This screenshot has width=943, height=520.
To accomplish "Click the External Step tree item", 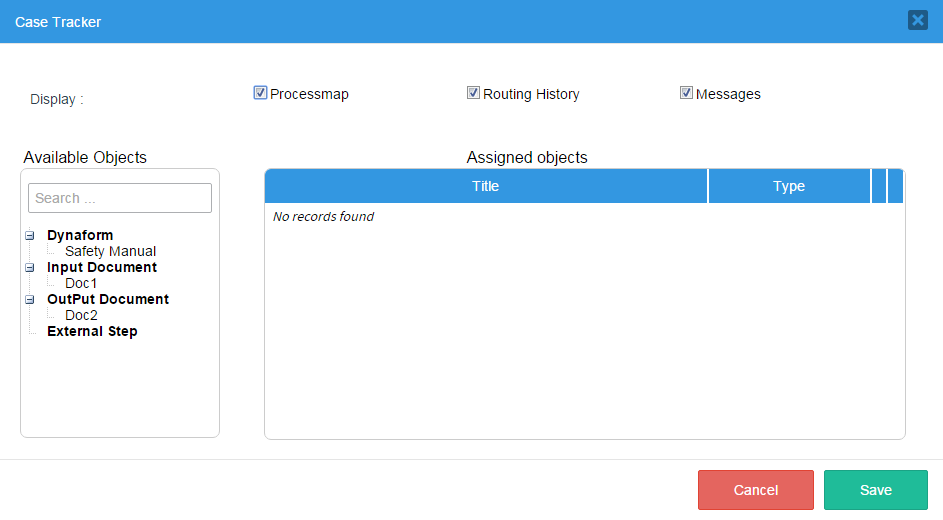I will pyautogui.click(x=92, y=331).
